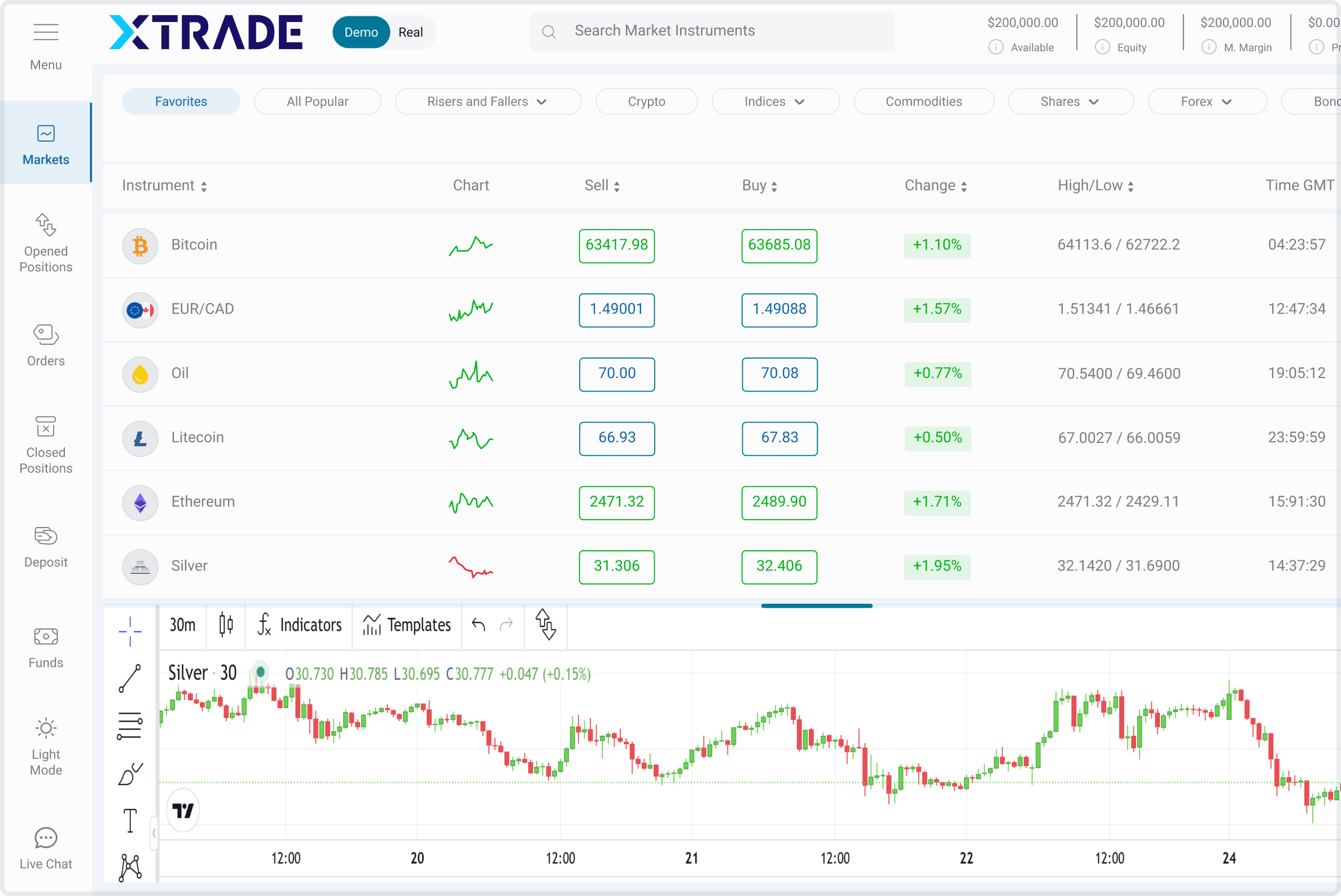Click the Buy button for Bitcoin
This screenshot has height=896, width=1341.
pyautogui.click(x=778, y=246)
